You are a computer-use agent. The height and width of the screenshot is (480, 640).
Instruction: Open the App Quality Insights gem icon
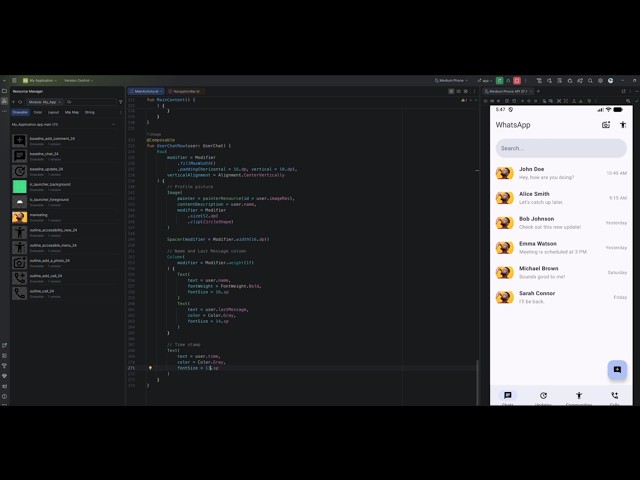pos(4,376)
